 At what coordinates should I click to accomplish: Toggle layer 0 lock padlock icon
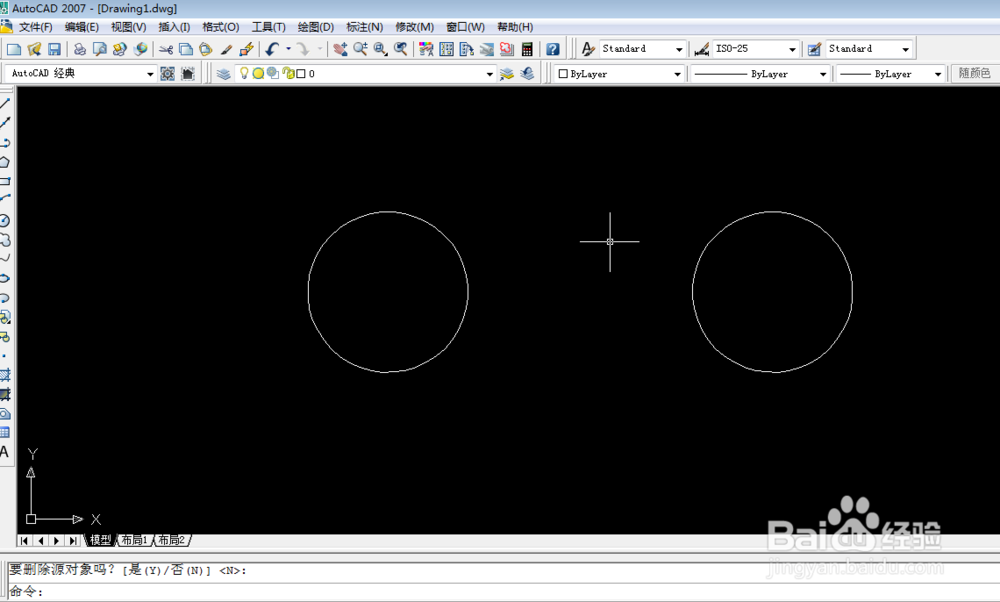[288, 73]
